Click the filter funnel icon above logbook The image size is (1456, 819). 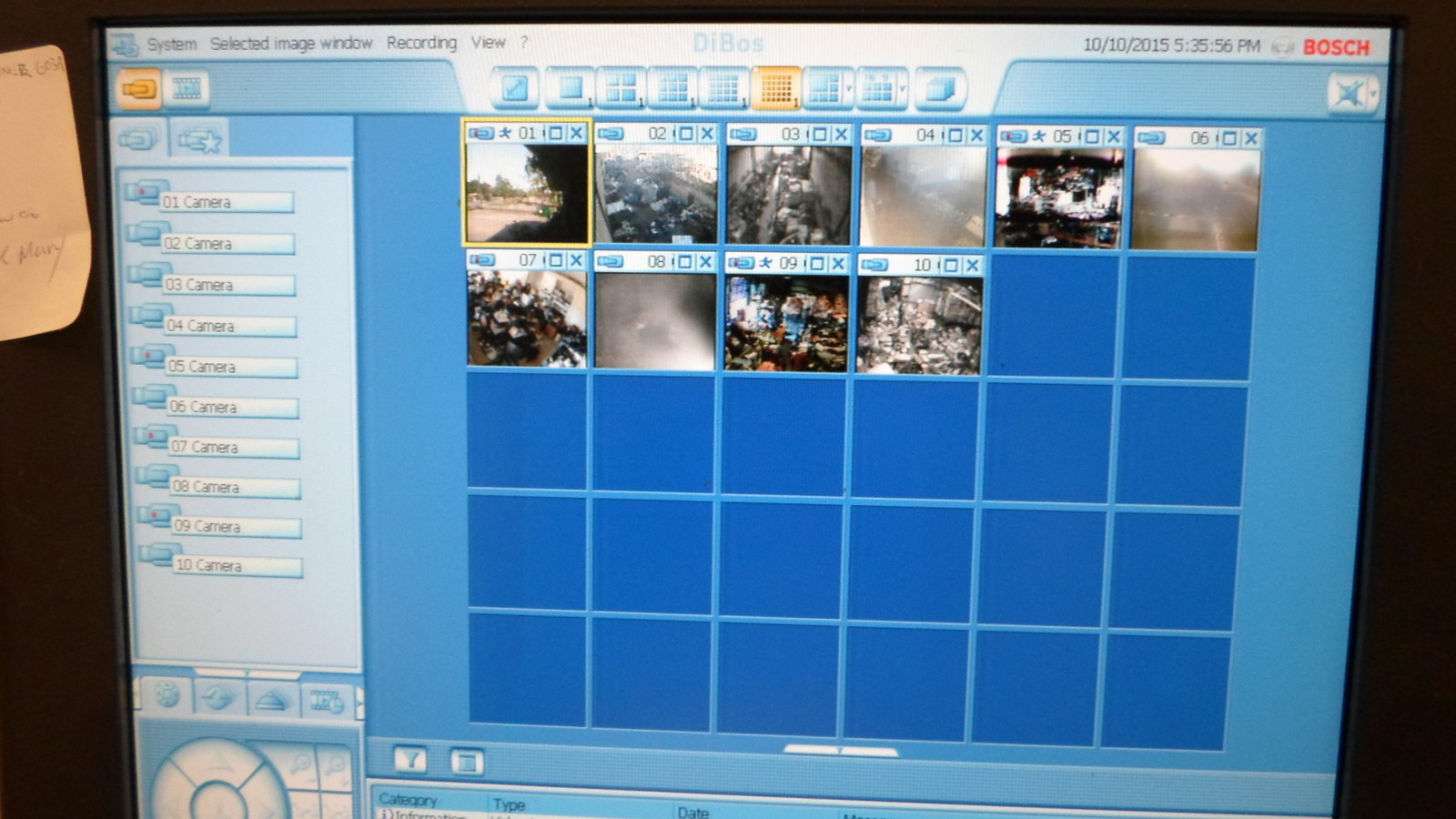click(410, 759)
